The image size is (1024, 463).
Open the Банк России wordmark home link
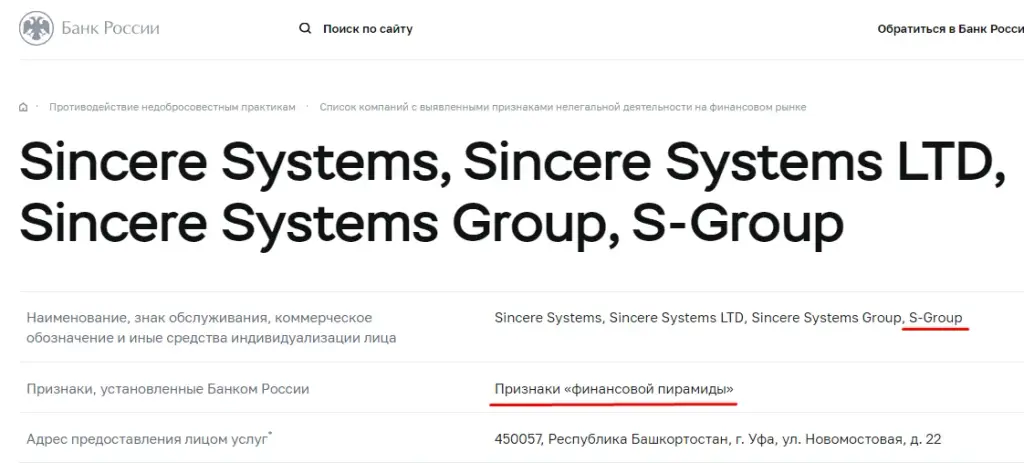(x=110, y=29)
